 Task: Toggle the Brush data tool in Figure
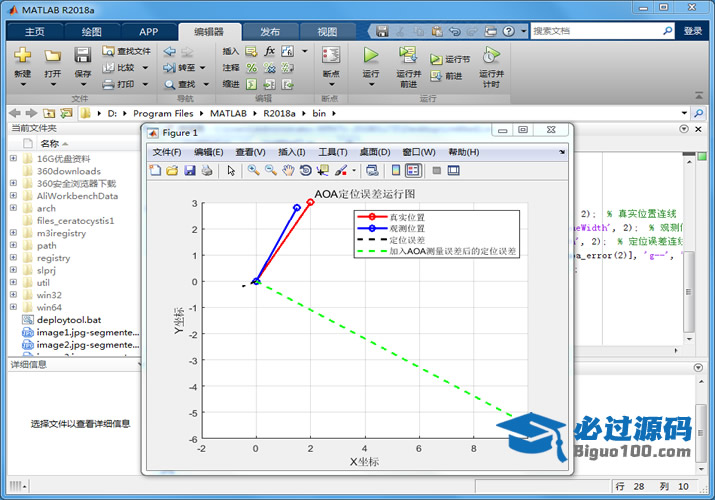pyautogui.click(x=341, y=170)
